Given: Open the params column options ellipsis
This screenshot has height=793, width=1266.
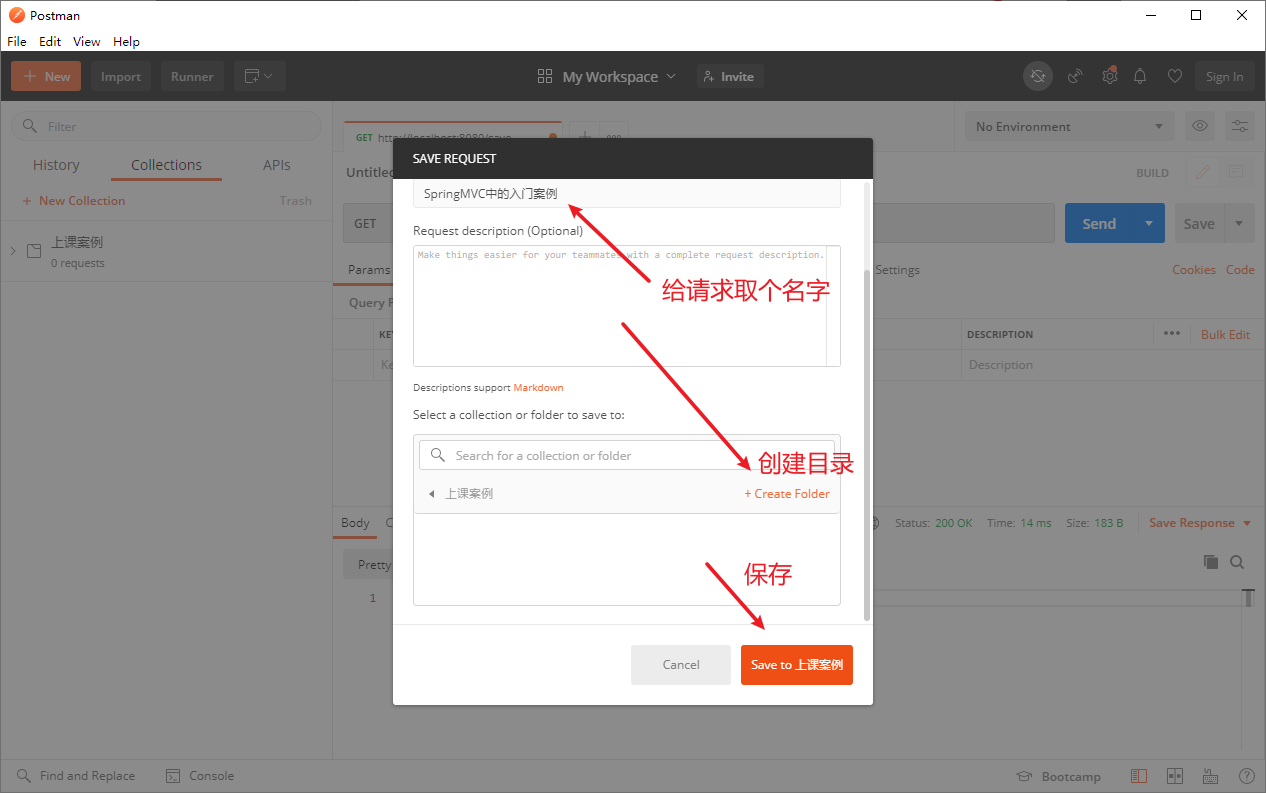Looking at the screenshot, I should tap(1172, 333).
